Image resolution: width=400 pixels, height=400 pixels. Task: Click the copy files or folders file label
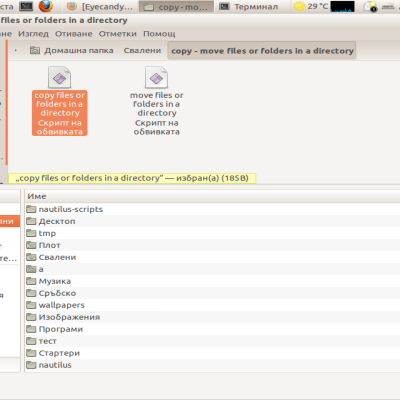(60, 113)
